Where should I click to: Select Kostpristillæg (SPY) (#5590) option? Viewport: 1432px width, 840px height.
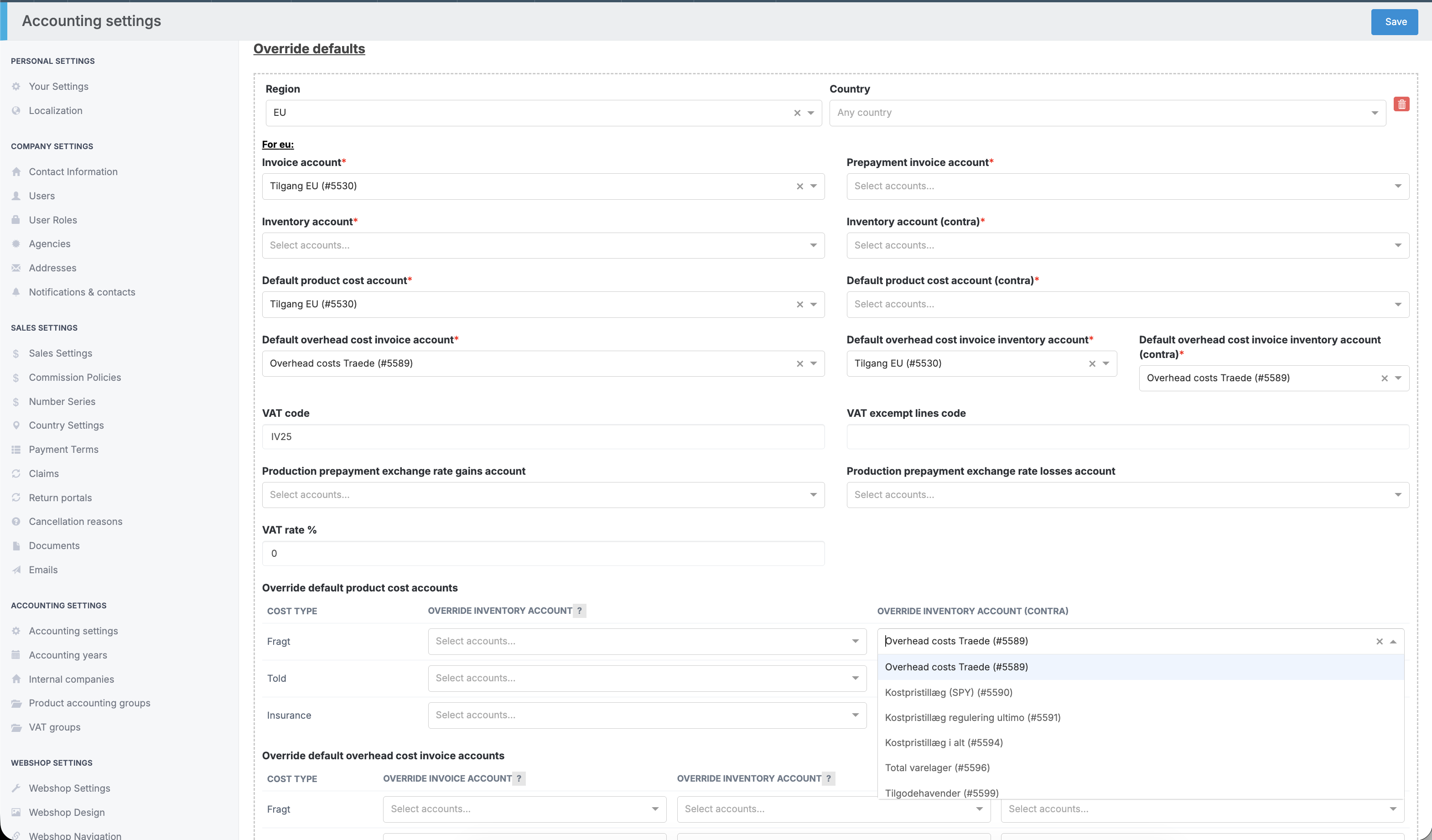[949, 692]
